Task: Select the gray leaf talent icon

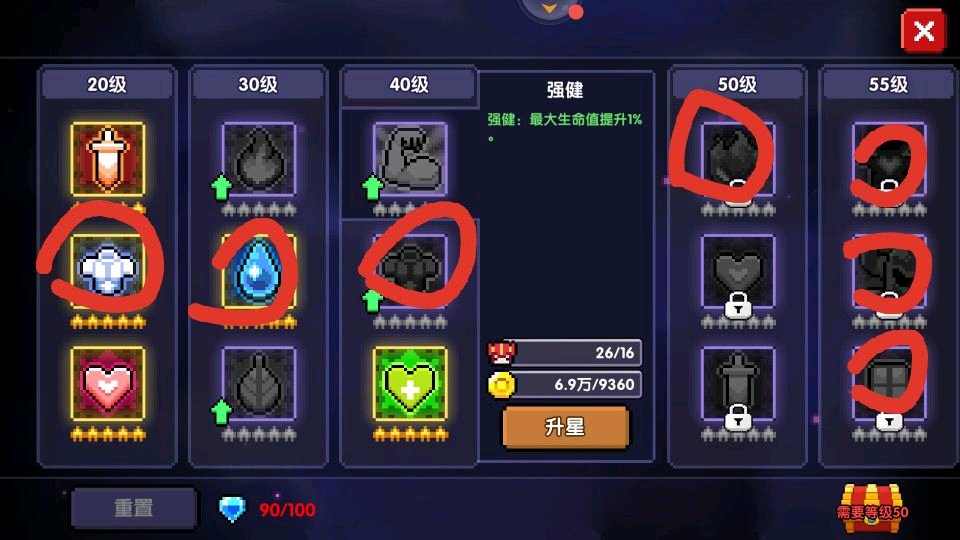Action: pyautogui.click(x=259, y=384)
